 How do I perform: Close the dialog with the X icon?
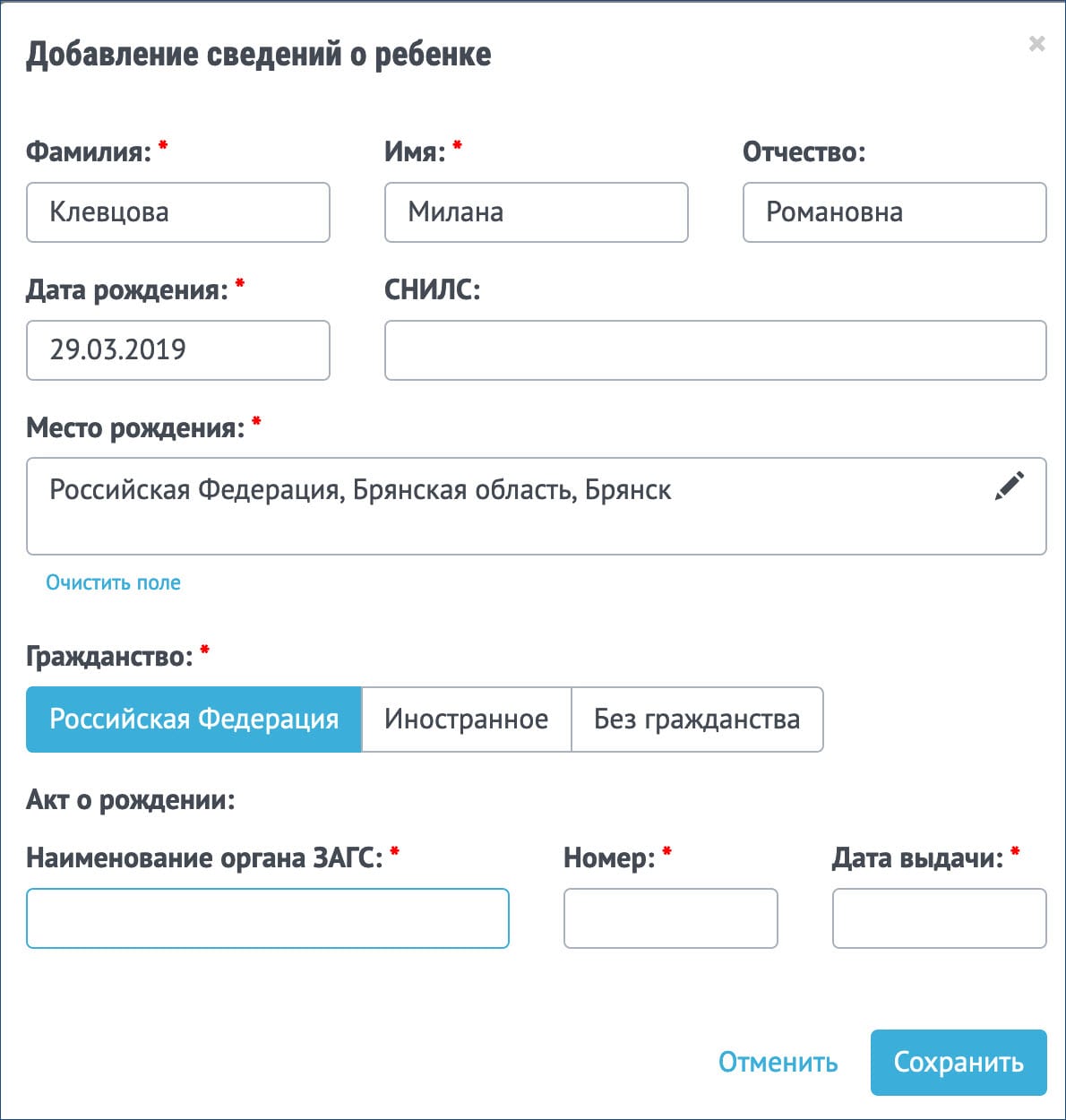pyautogui.click(x=1036, y=44)
